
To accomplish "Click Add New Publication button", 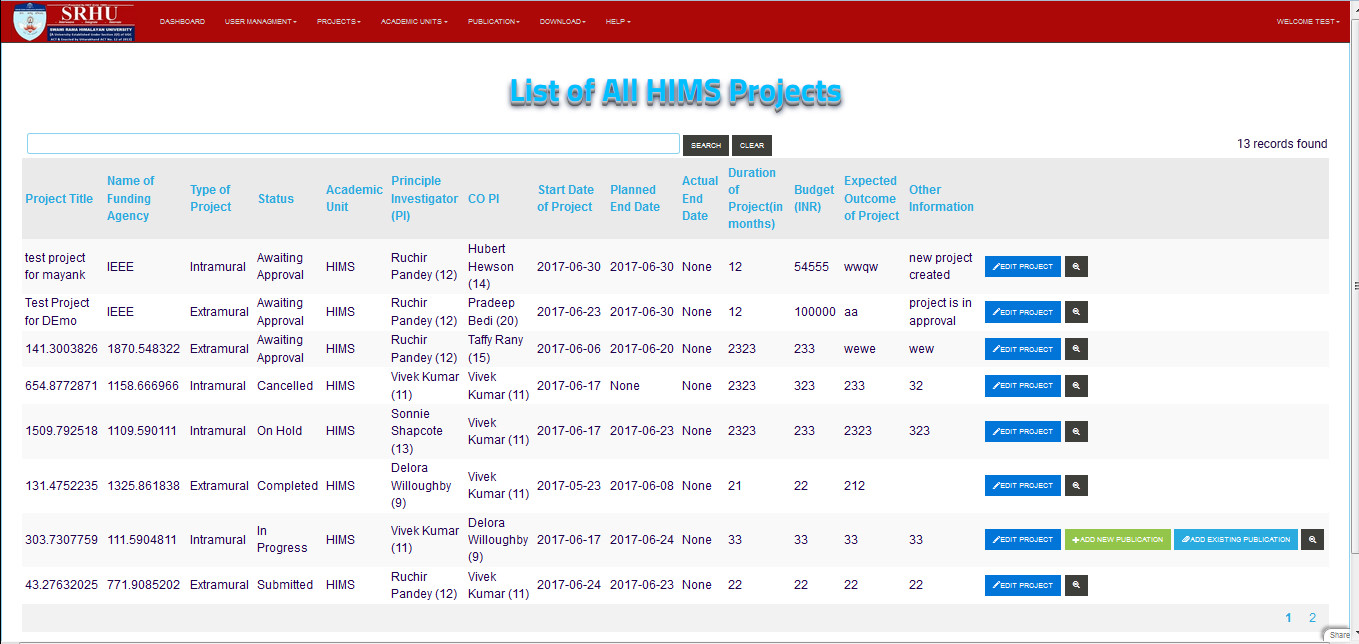I will 1118,539.
